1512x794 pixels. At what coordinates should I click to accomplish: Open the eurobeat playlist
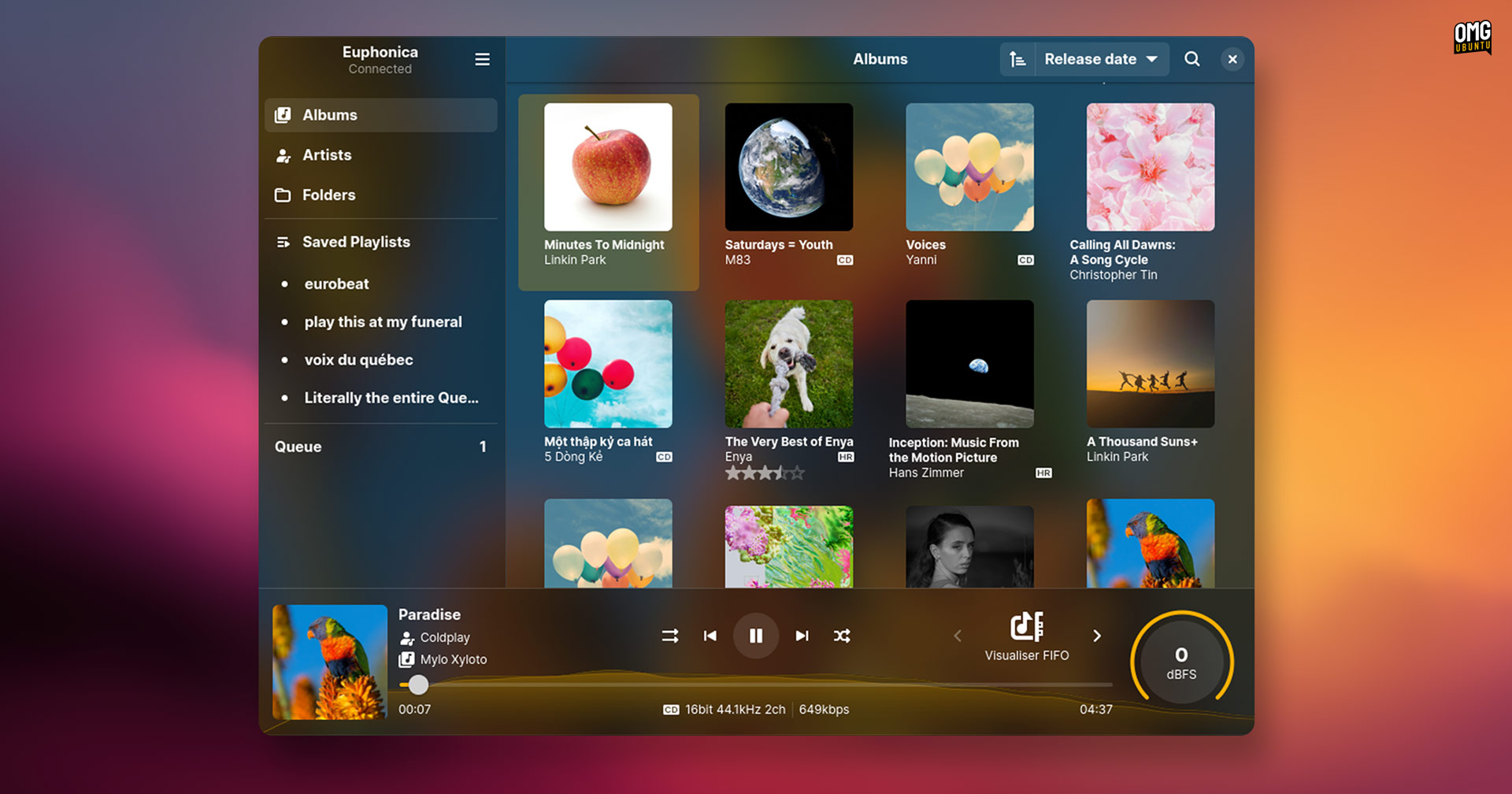click(x=336, y=284)
